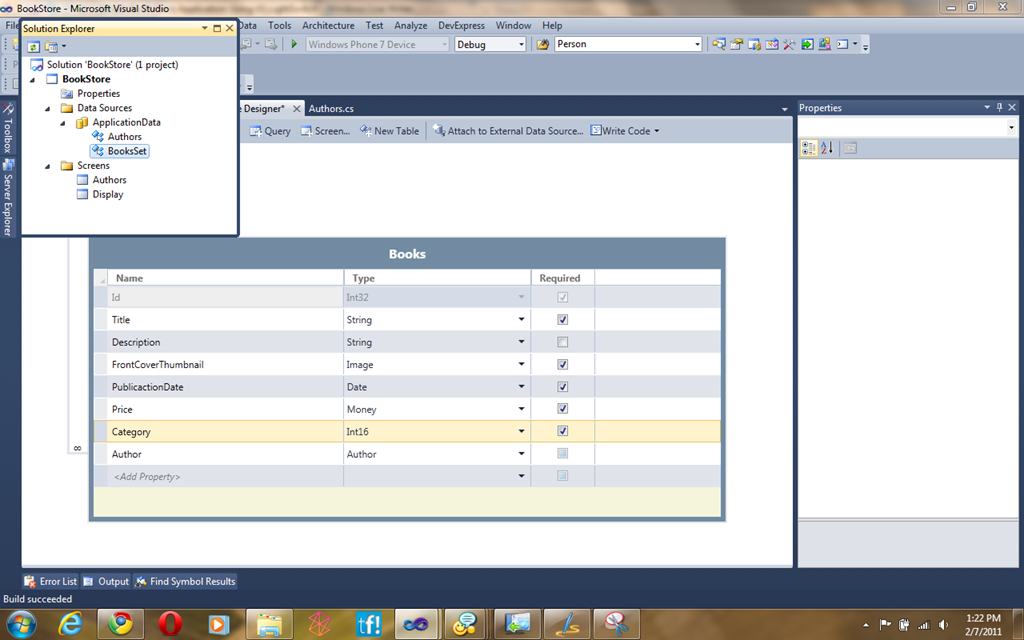Check the Required box for Description
Image resolution: width=1024 pixels, height=640 pixels.
(x=562, y=342)
